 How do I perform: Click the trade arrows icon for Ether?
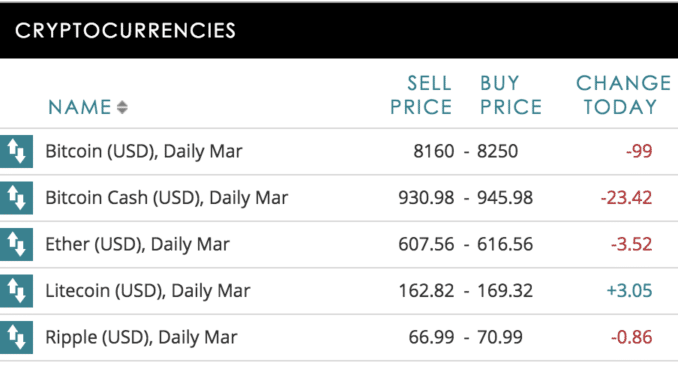[16, 244]
